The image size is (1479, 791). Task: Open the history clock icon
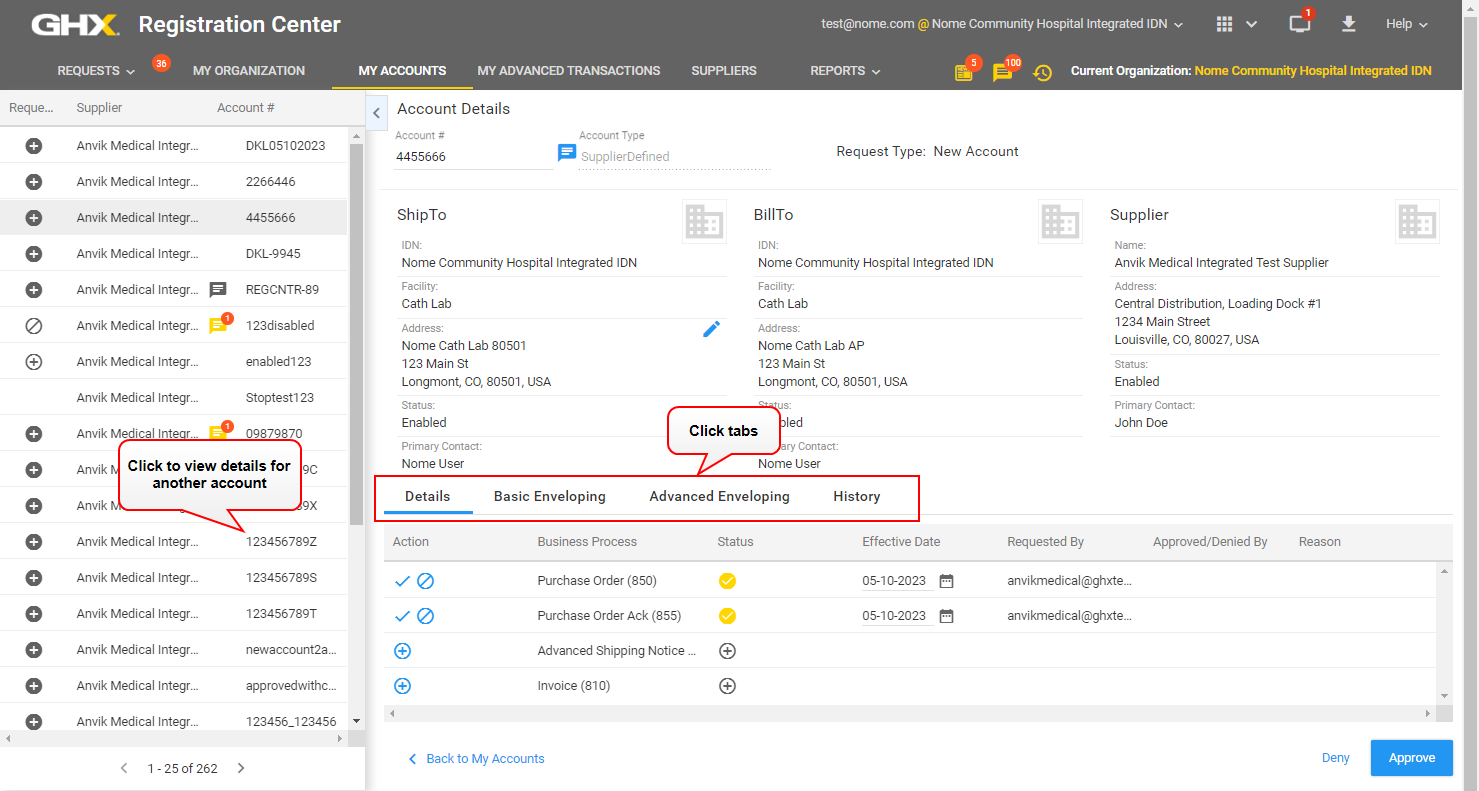1042,73
